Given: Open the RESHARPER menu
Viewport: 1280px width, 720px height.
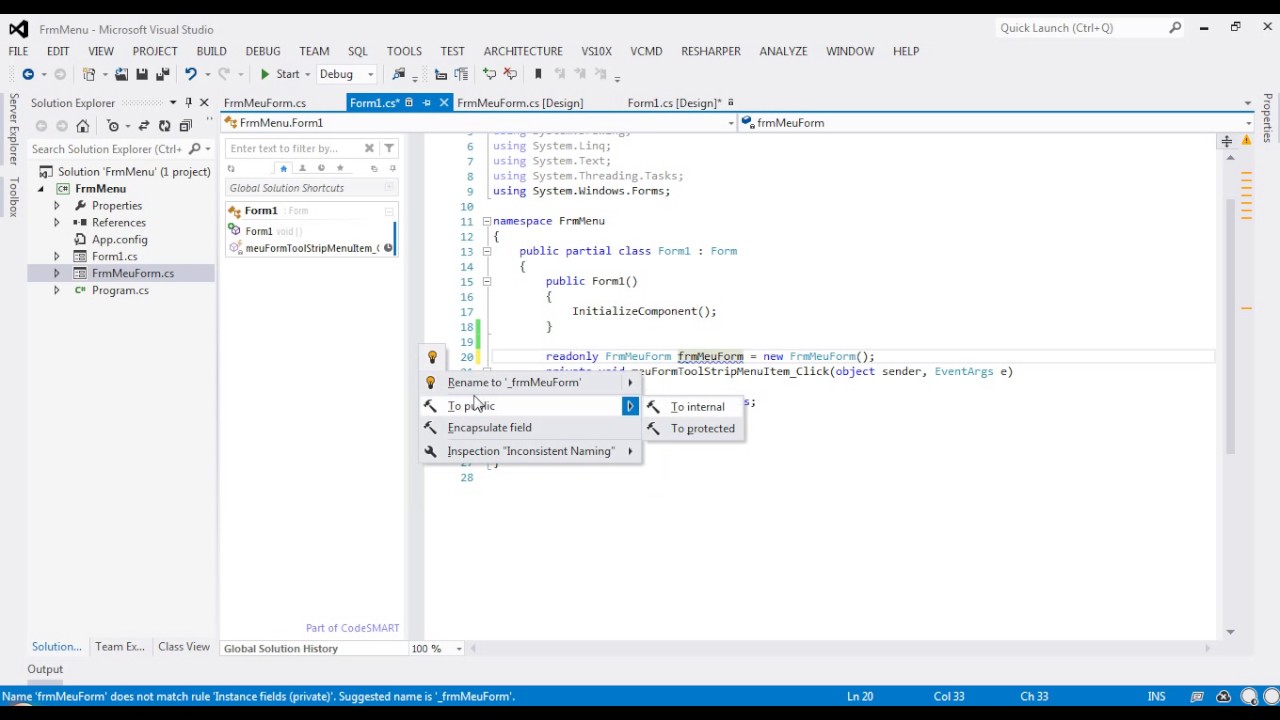Looking at the screenshot, I should click(711, 51).
